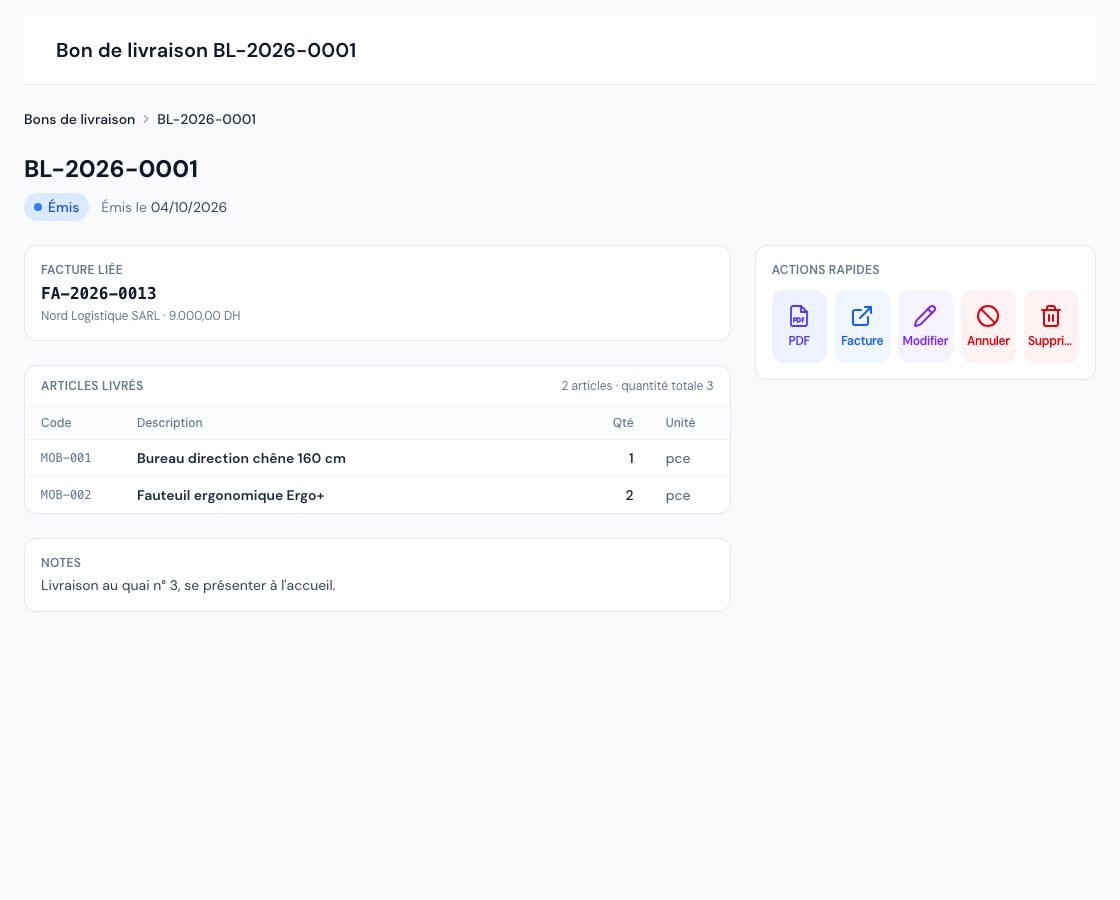
Task: Go back to Bons de livraison breadcrumb
Action: [79, 119]
